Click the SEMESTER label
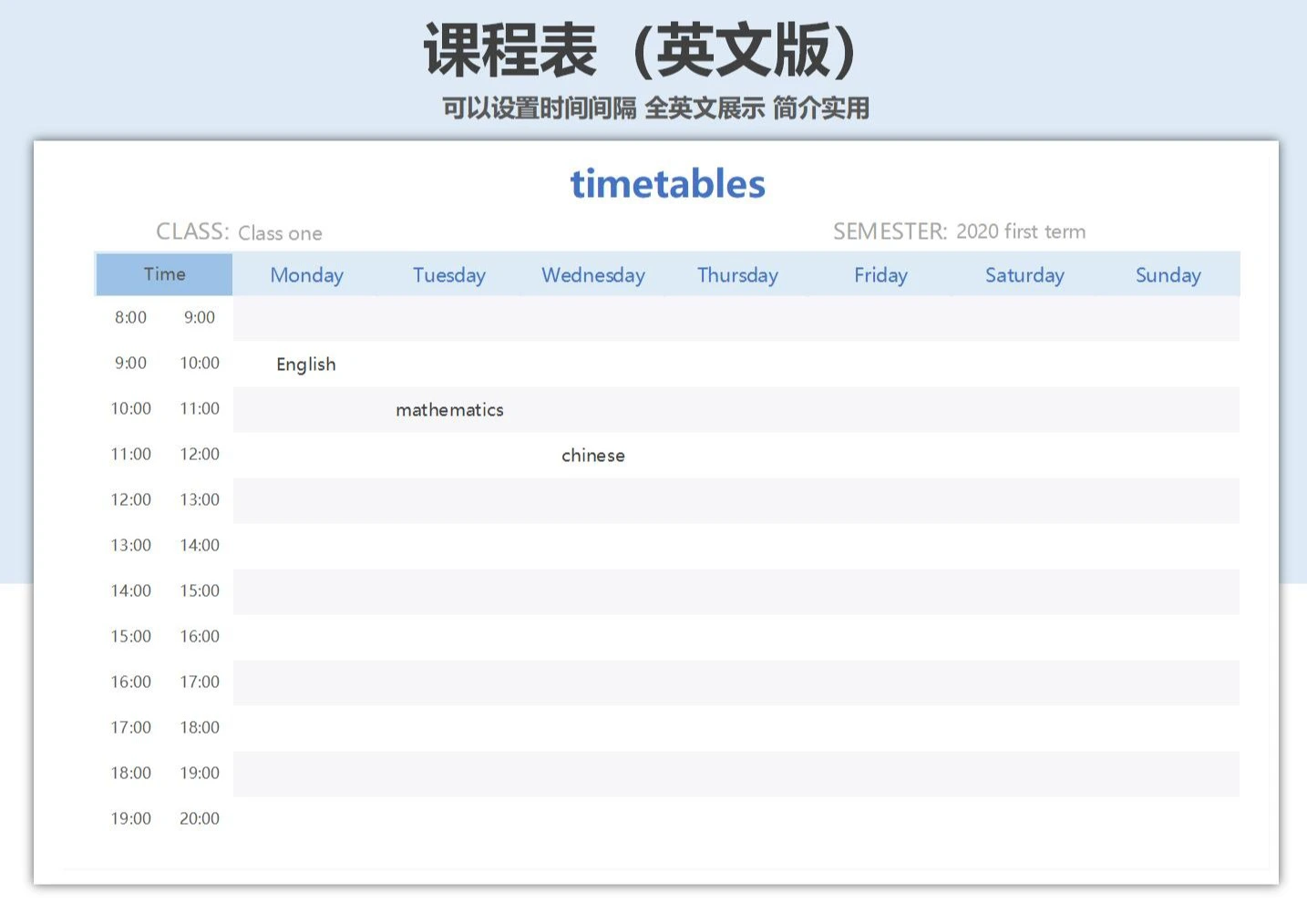The image size is (1307, 924). pyautogui.click(x=889, y=231)
